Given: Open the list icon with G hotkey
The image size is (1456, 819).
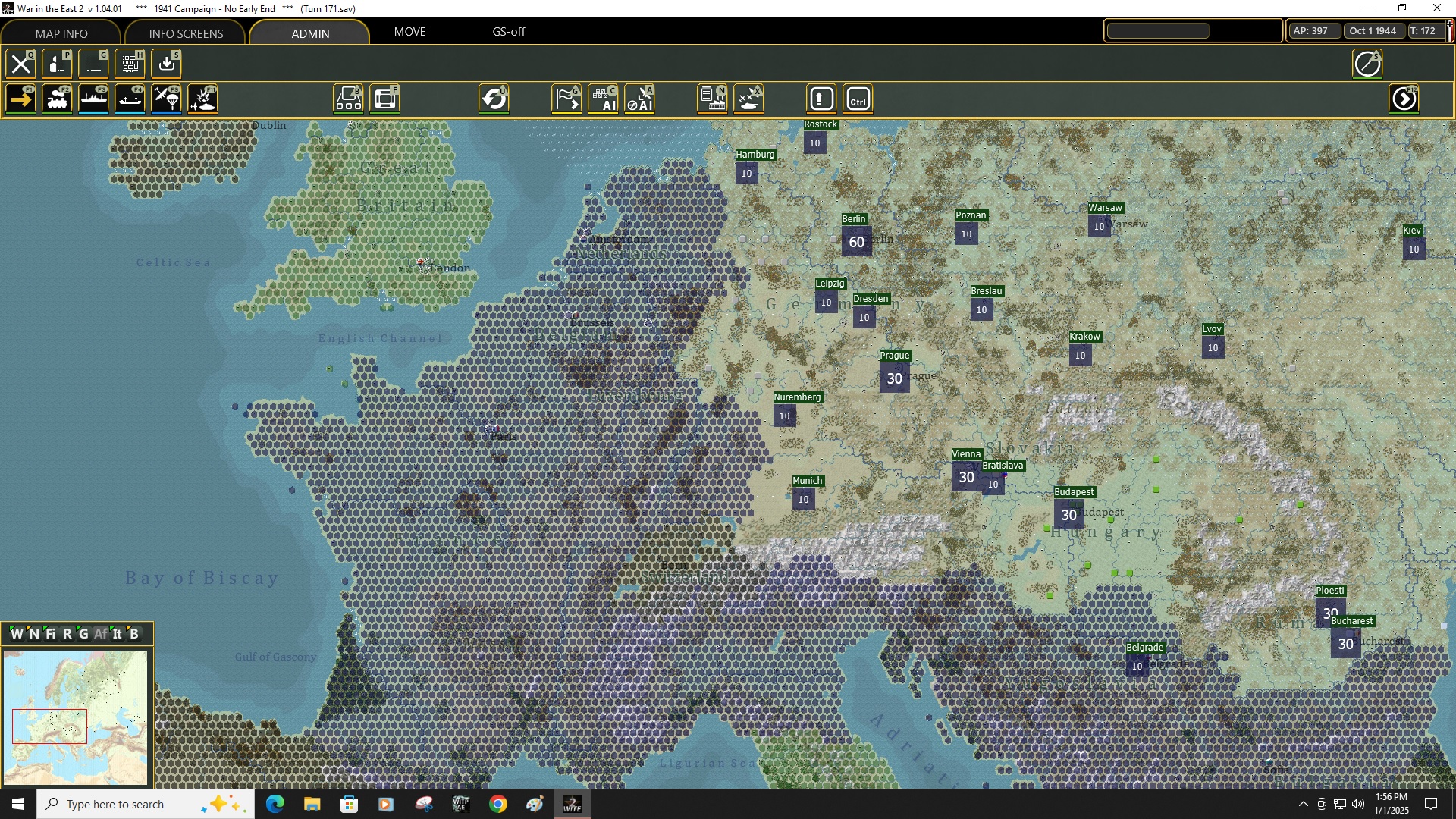Looking at the screenshot, I should tap(93, 64).
